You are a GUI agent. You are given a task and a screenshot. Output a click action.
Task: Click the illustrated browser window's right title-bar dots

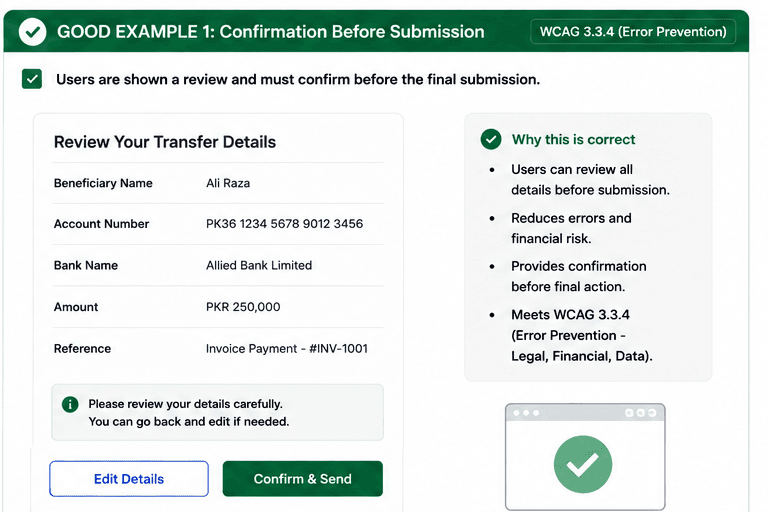click(641, 413)
